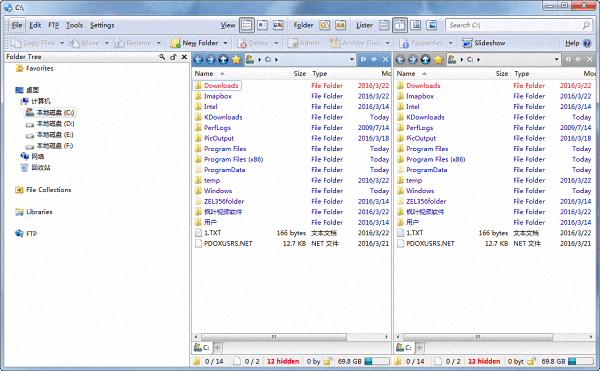Switch to Details view mode icon
Image resolution: width=600 pixels, height=371 pixels.
(x=247, y=25)
